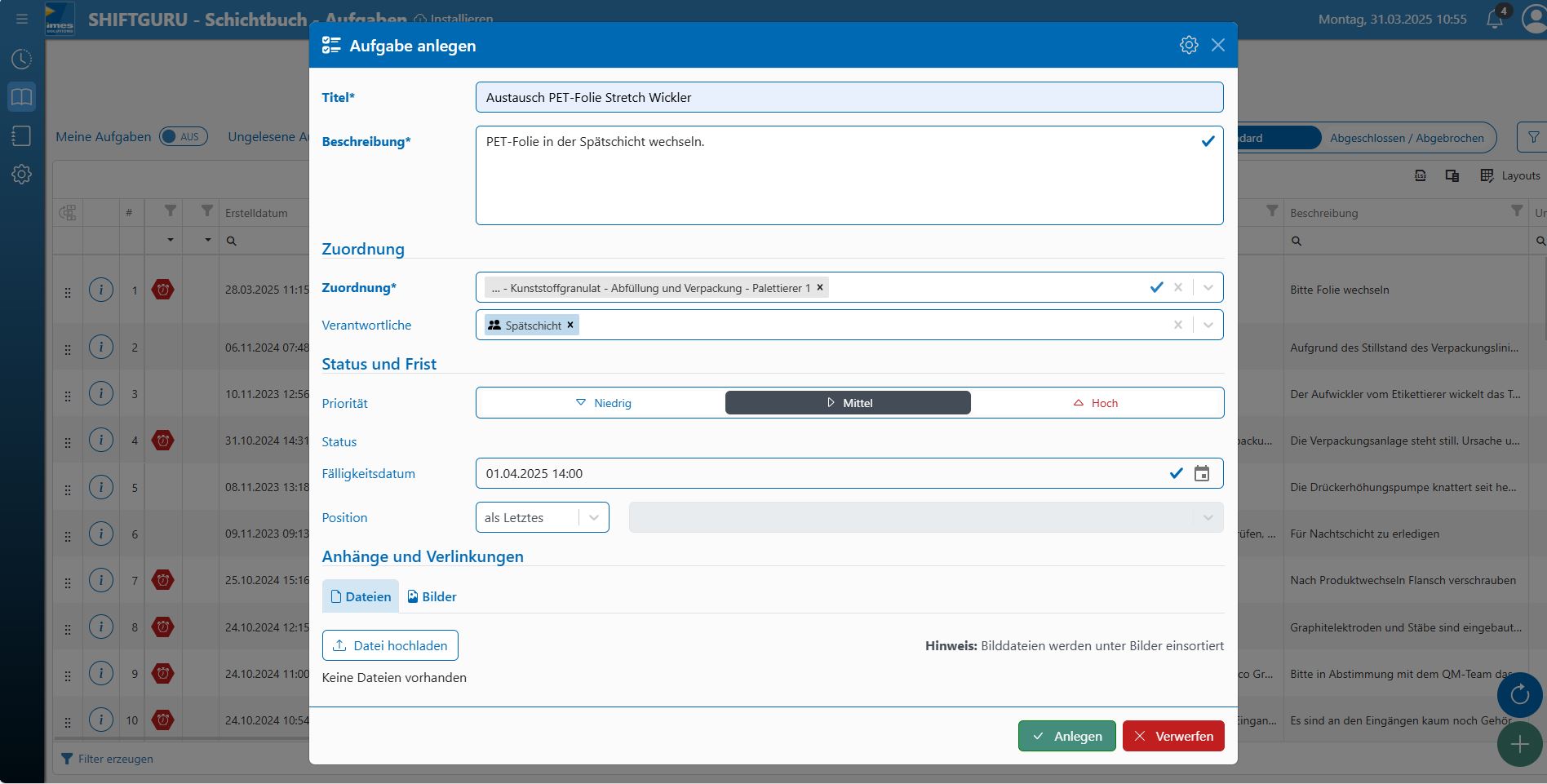Screen dimensions: 1547x784
Task: Click the Anlegen button
Action: (1066, 736)
